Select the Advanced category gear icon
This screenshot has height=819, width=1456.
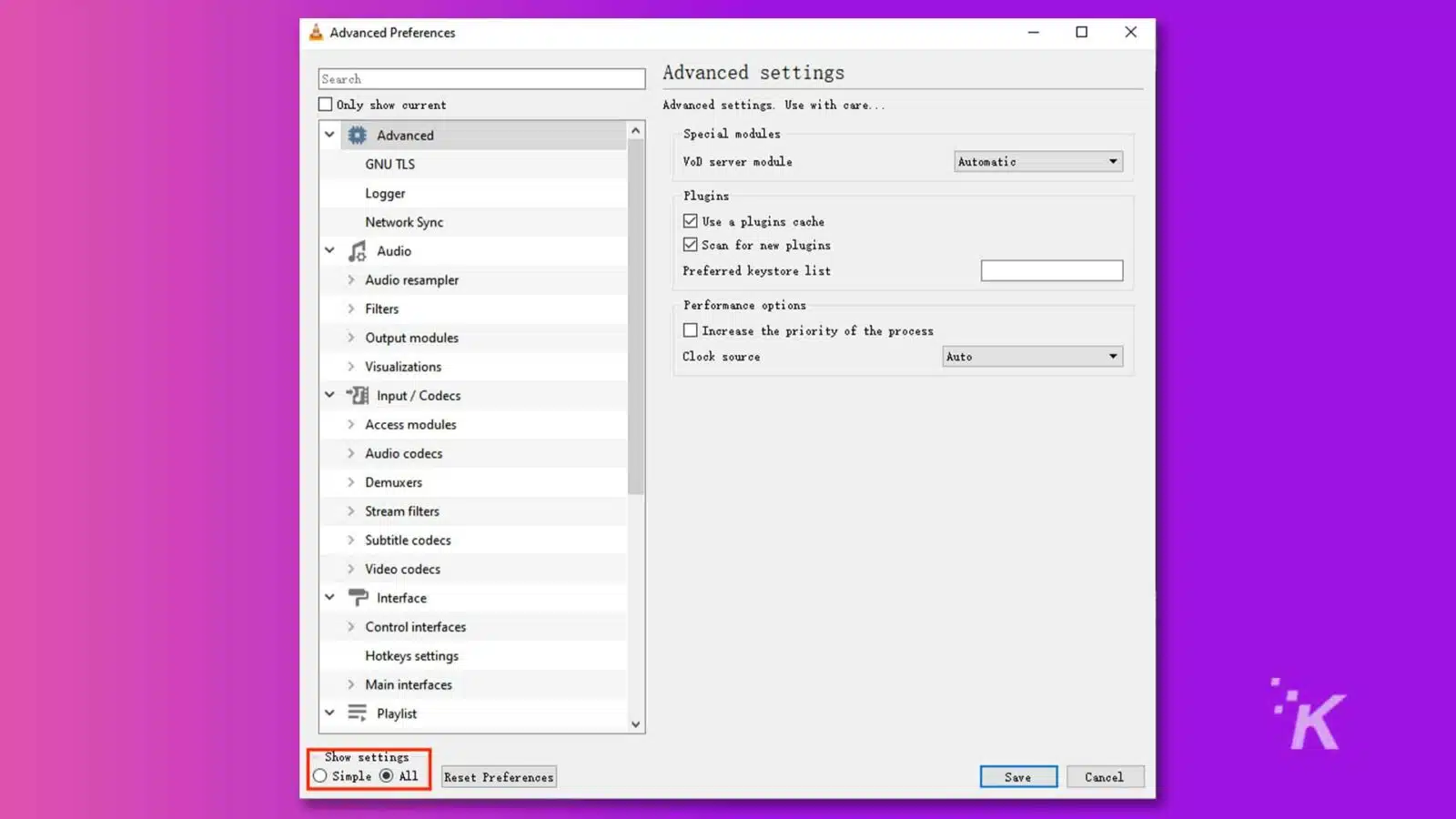coord(357,134)
